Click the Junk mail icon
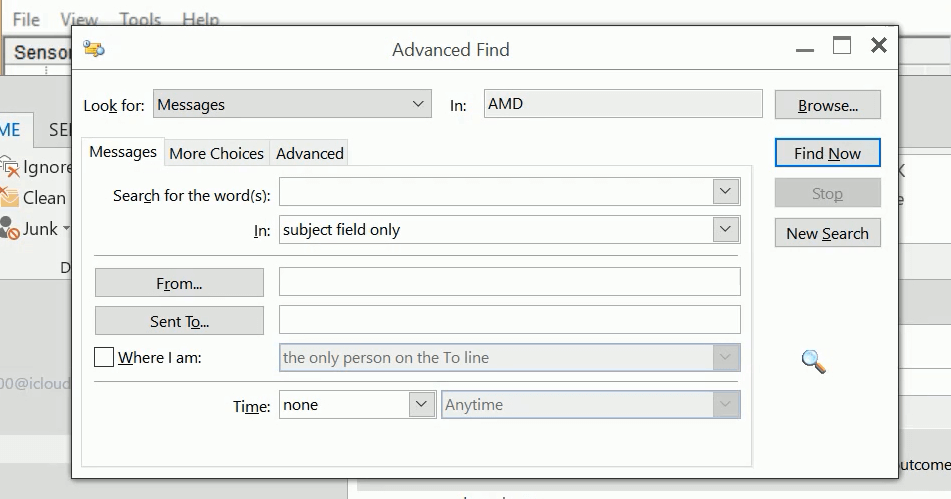951x499 pixels. [10, 229]
